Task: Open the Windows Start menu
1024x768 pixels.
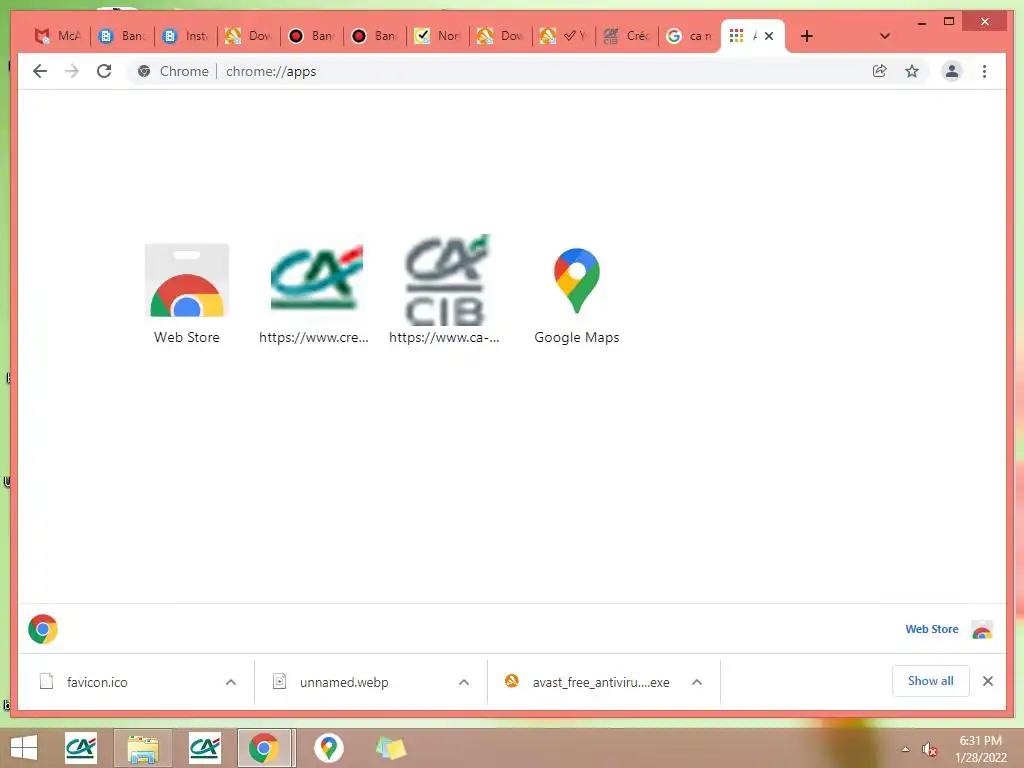Action: coord(24,748)
